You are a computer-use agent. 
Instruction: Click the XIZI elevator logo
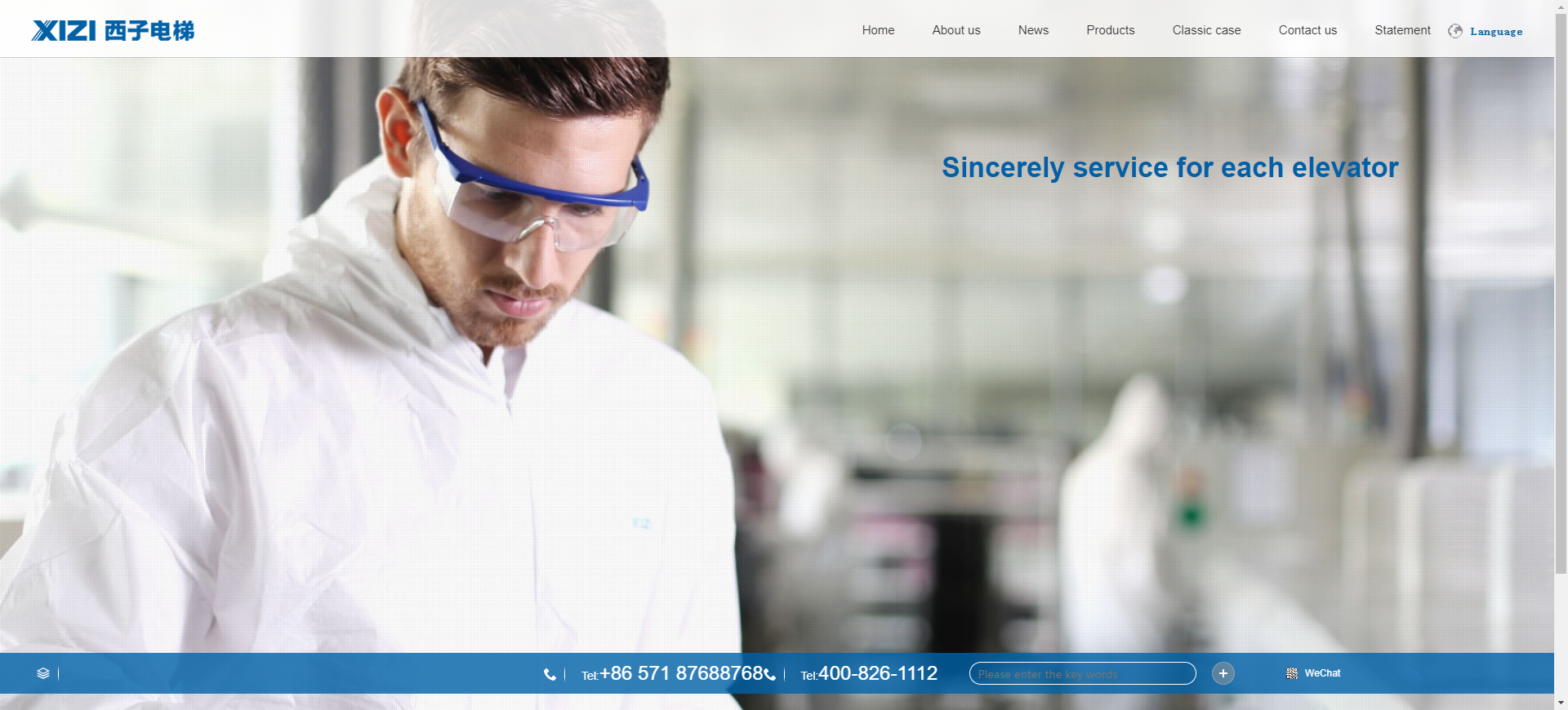(x=113, y=30)
